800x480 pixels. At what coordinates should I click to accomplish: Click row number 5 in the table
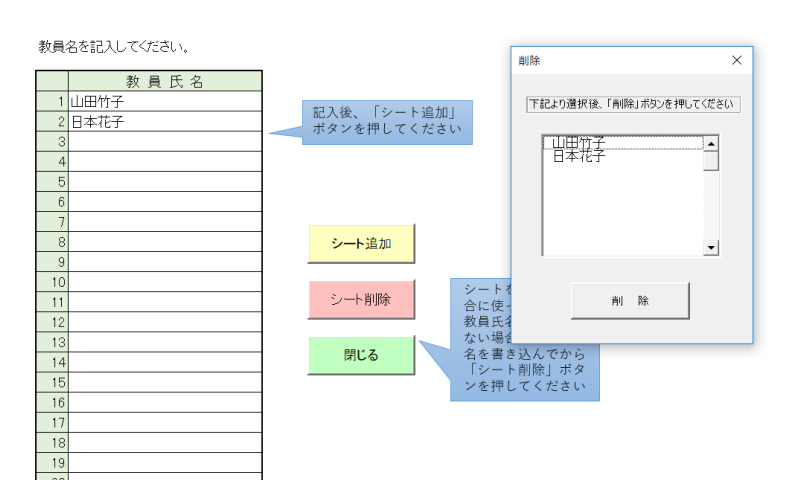coord(53,181)
